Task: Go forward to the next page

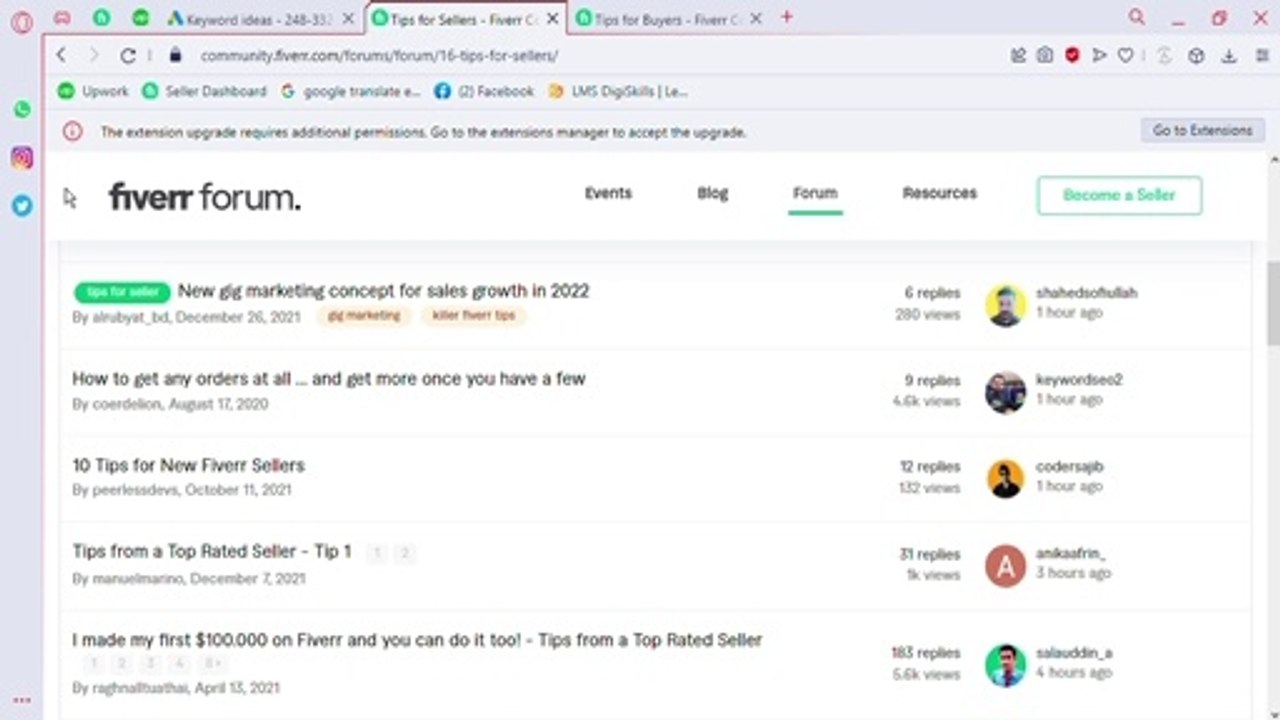Action: [x=94, y=55]
